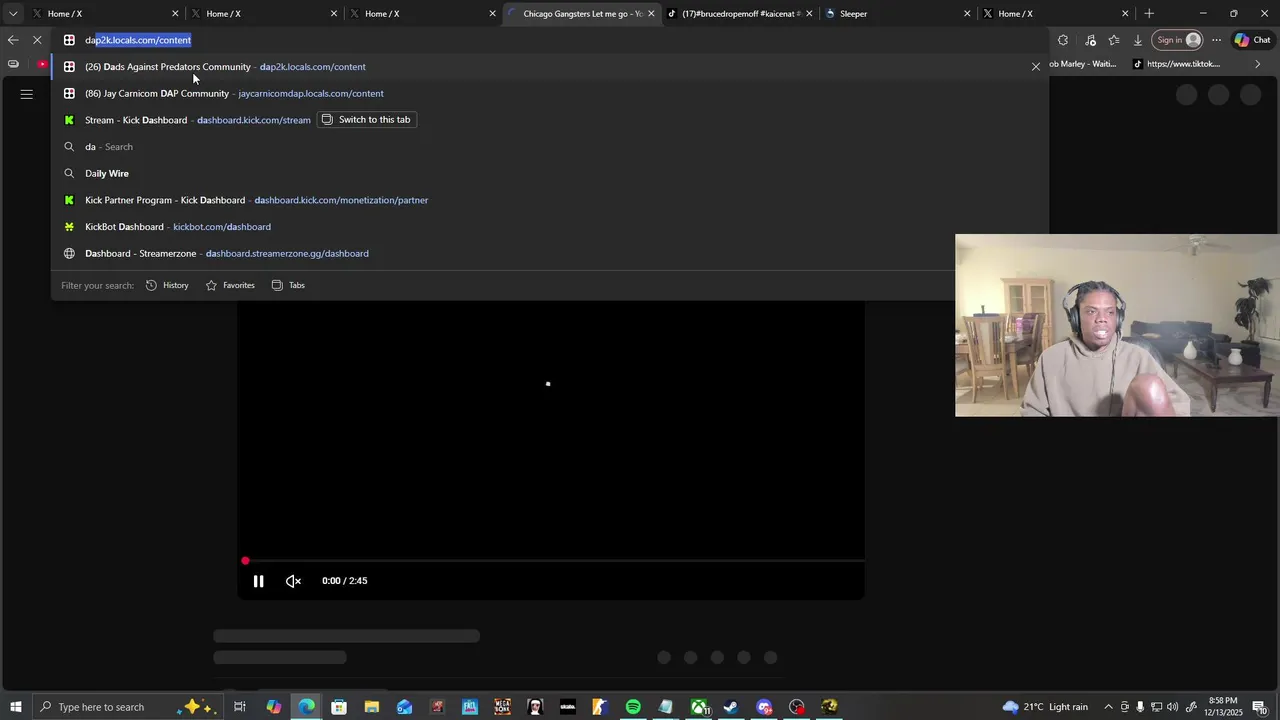Click the address bar URL field

[x=550, y=40]
